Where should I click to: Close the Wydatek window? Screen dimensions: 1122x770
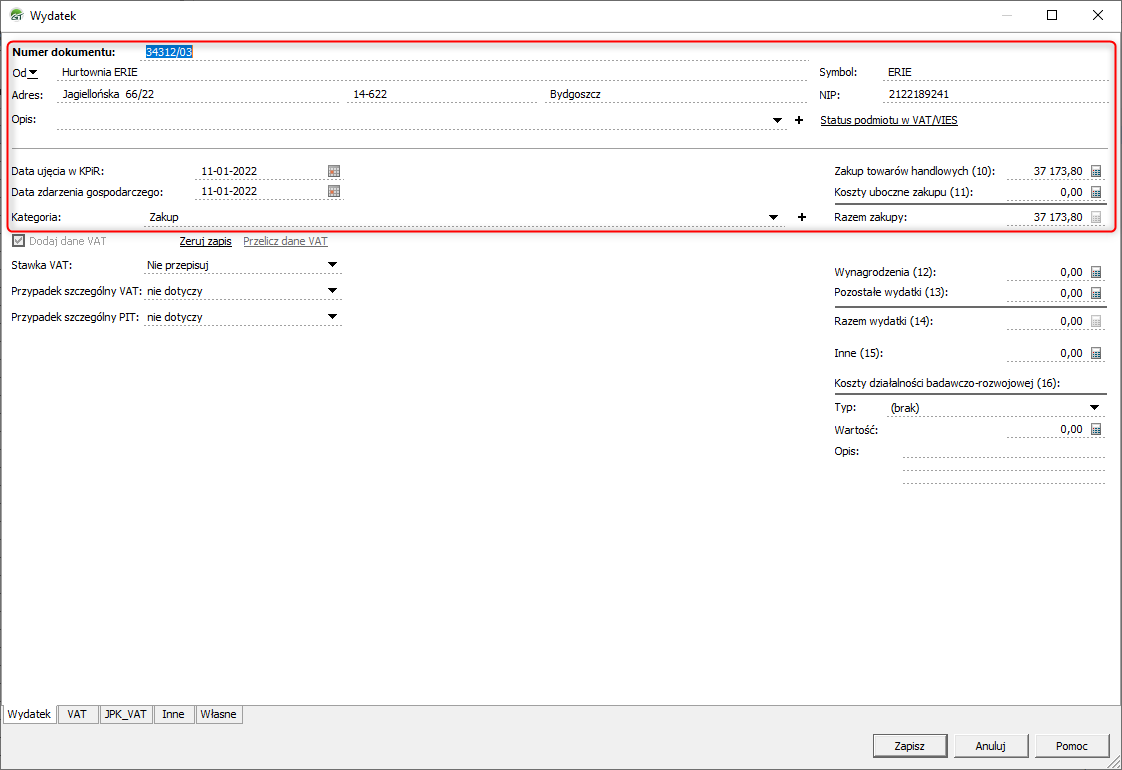coord(1098,15)
